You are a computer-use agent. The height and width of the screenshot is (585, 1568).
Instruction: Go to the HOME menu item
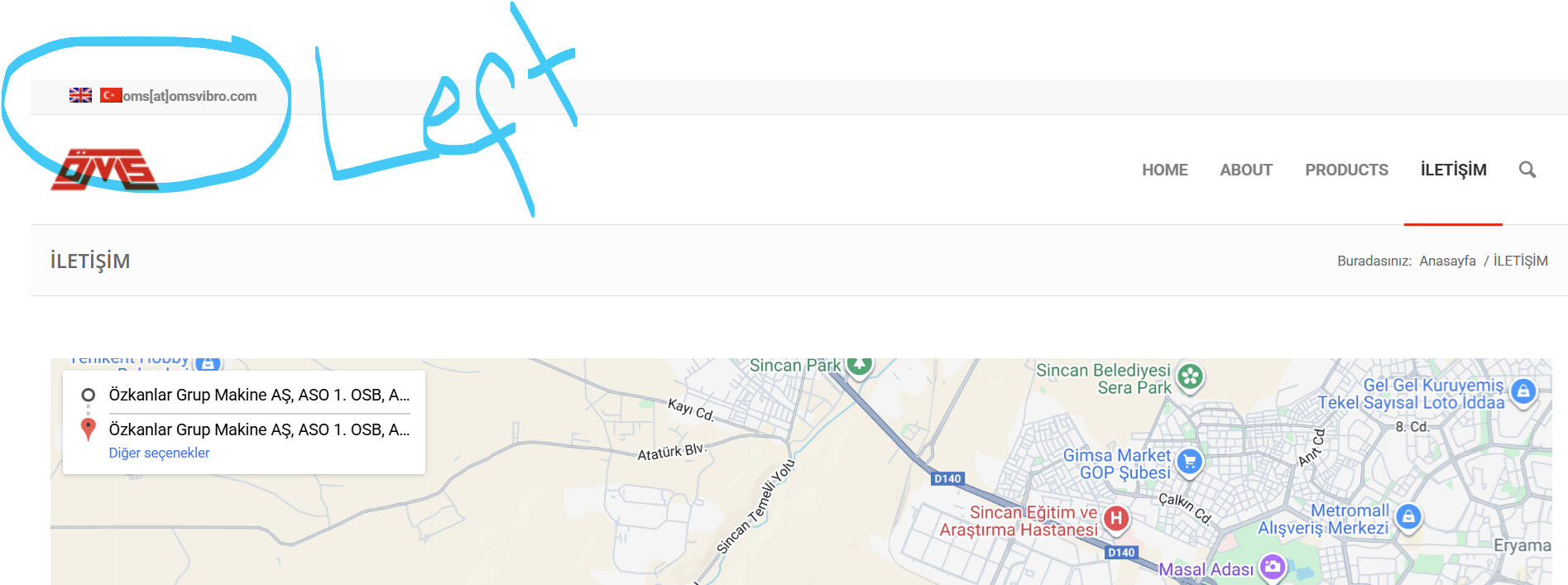tap(1165, 170)
